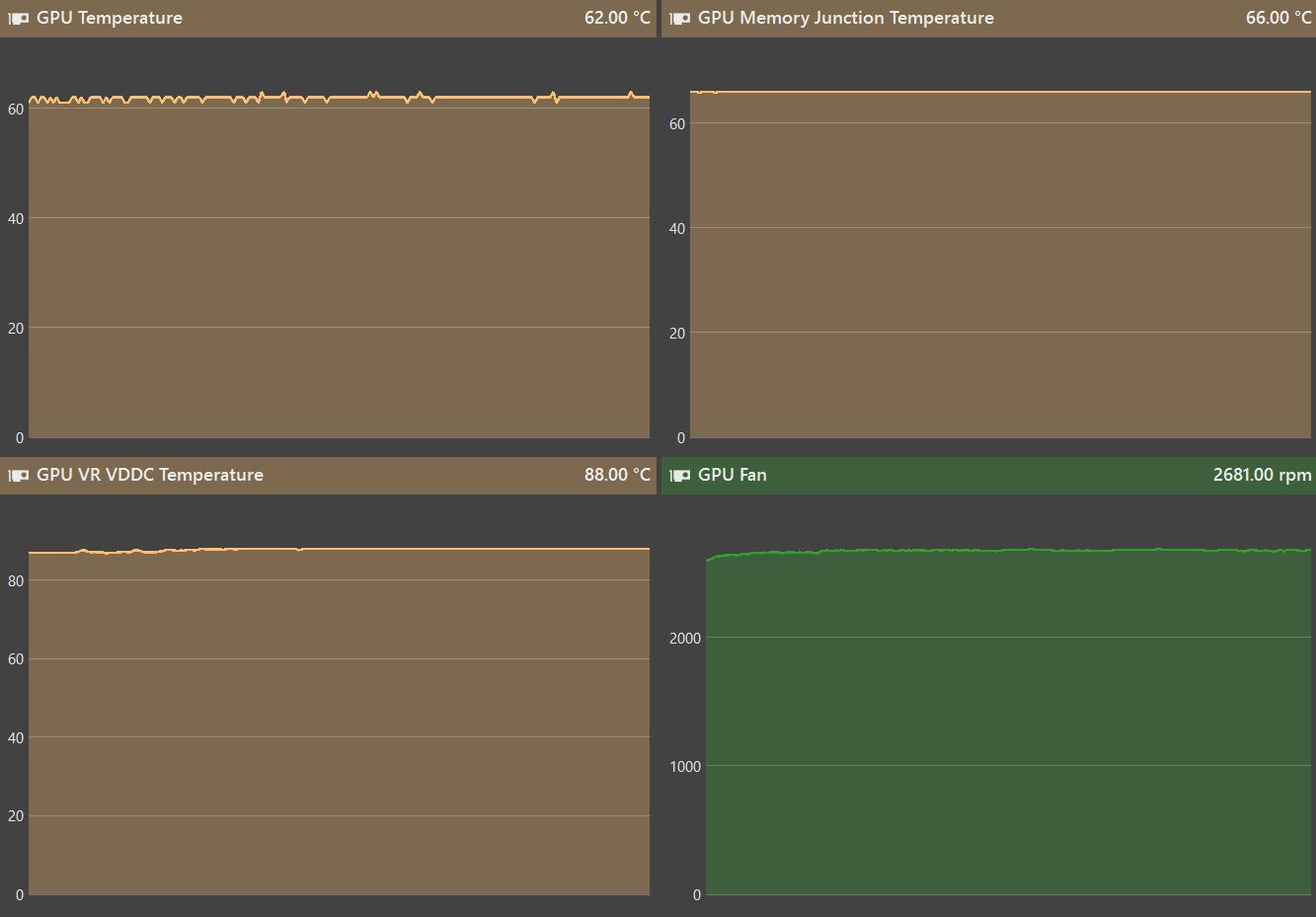The width and height of the screenshot is (1316, 917).
Task: Select the GPU VR VDDC Temperature title
Action: [x=149, y=475]
